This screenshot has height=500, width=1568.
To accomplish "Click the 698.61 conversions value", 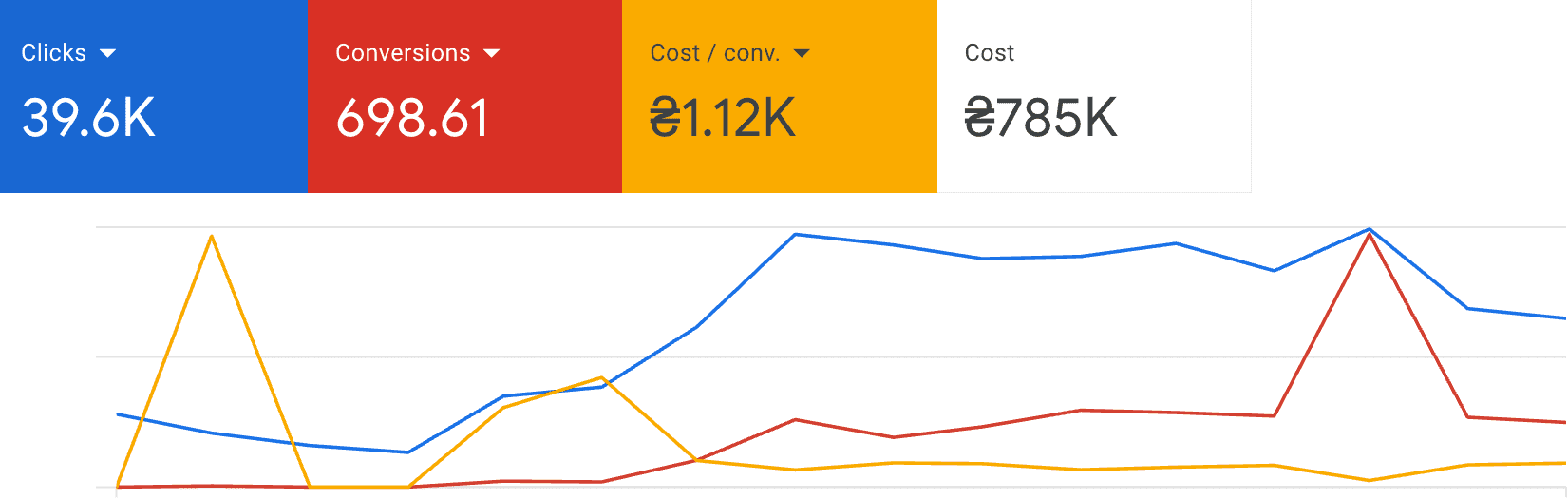I will click(412, 118).
